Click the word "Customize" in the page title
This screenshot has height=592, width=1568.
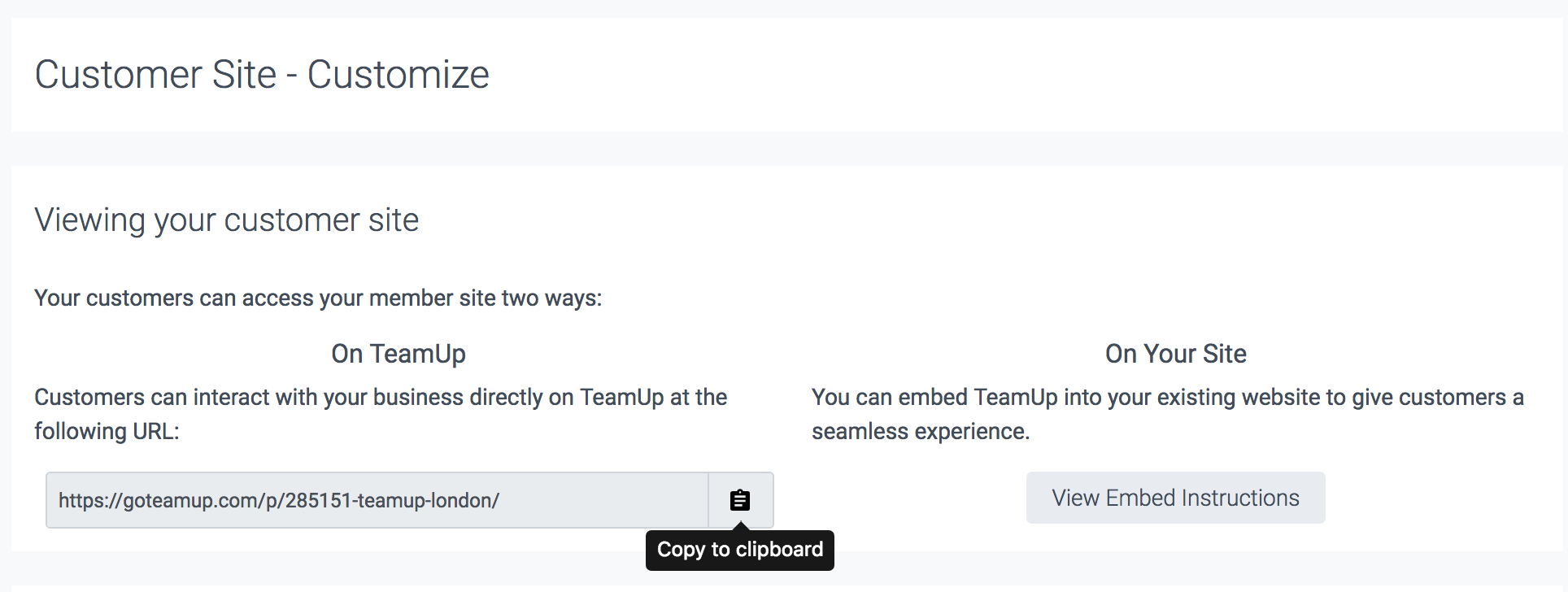(x=398, y=75)
